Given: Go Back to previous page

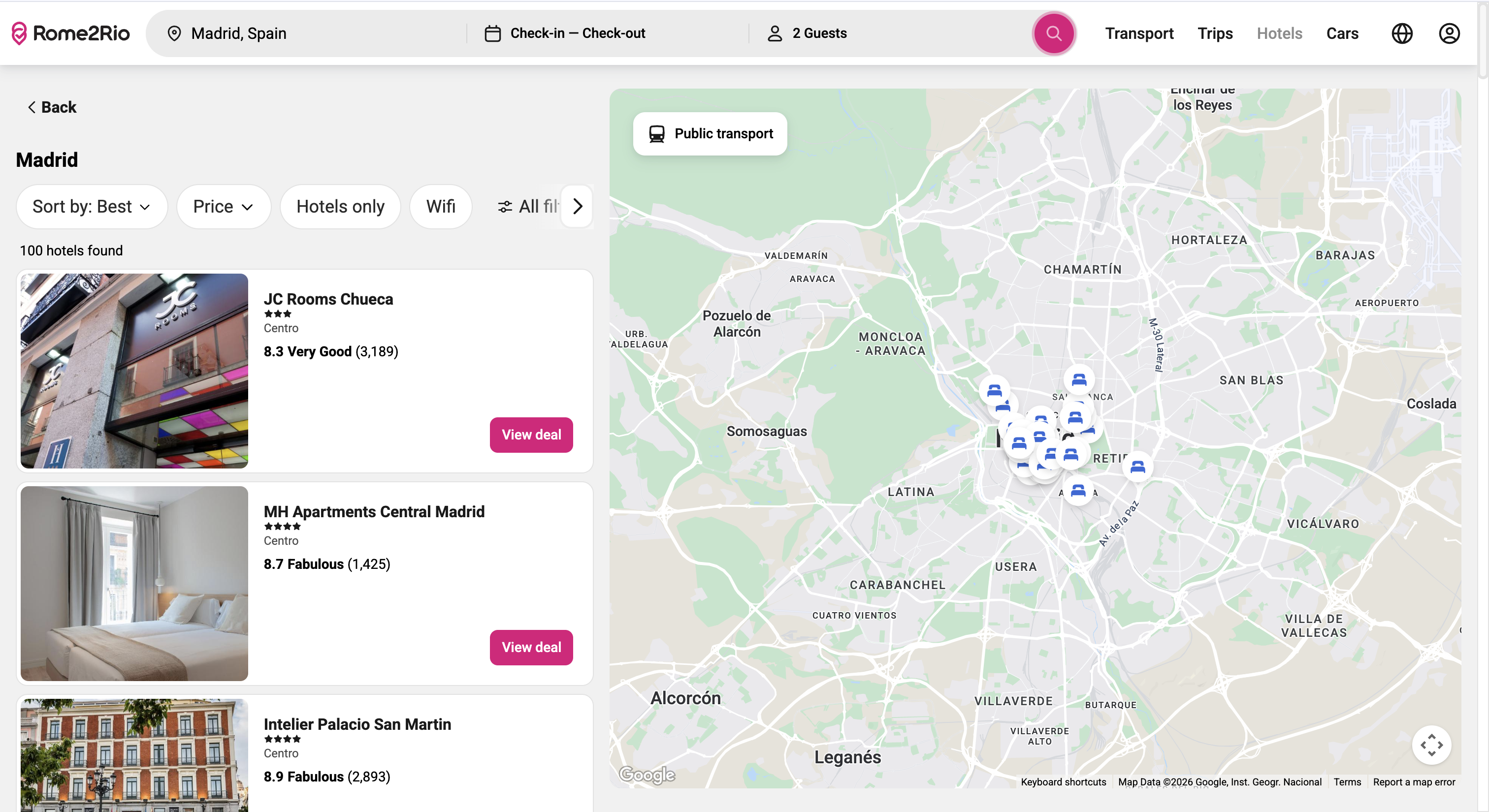Looking at the screenshot, I should pyautogui.click(x=52, y=107).
